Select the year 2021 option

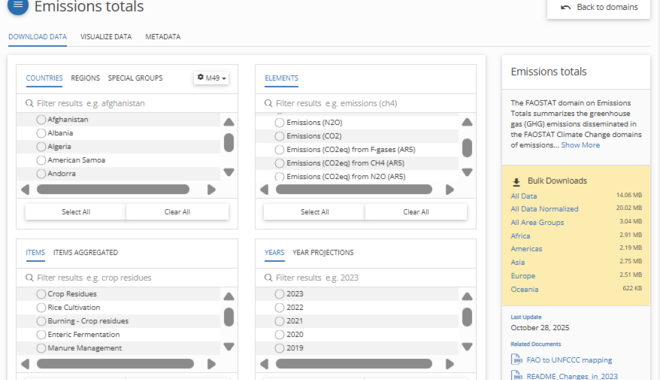279,321
